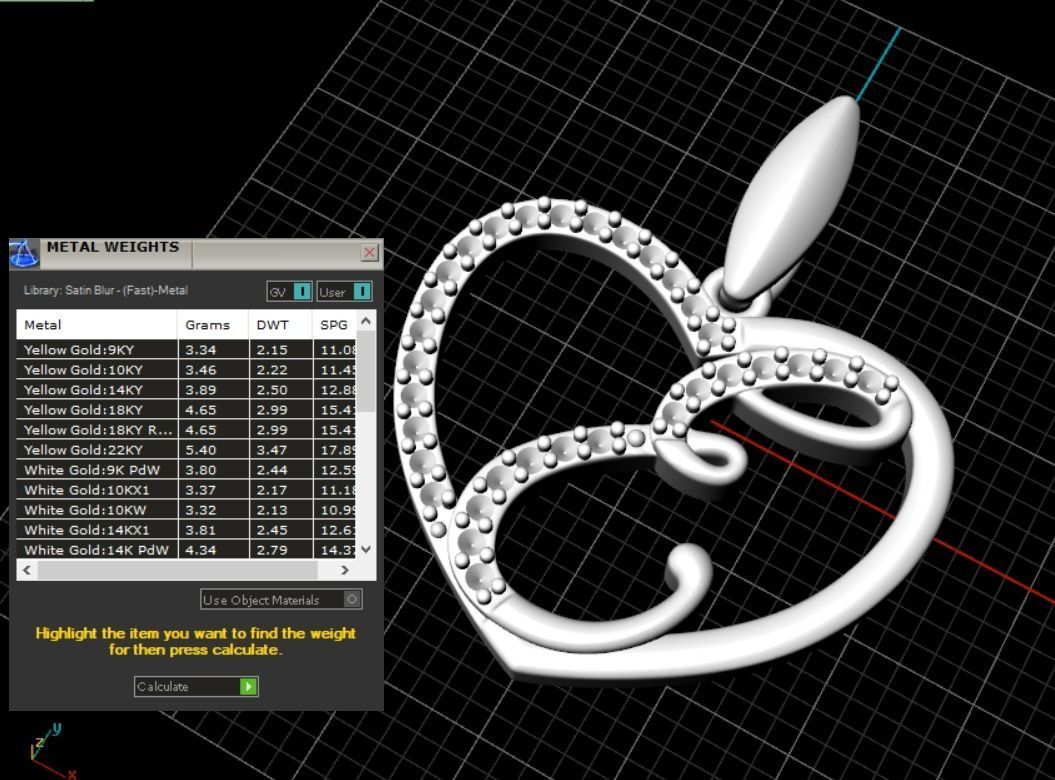Image resolution: width=1055 pixels, height=780 pixels.
Task: Click the 5.40 grams value
Action: click(x=201, y=450)
